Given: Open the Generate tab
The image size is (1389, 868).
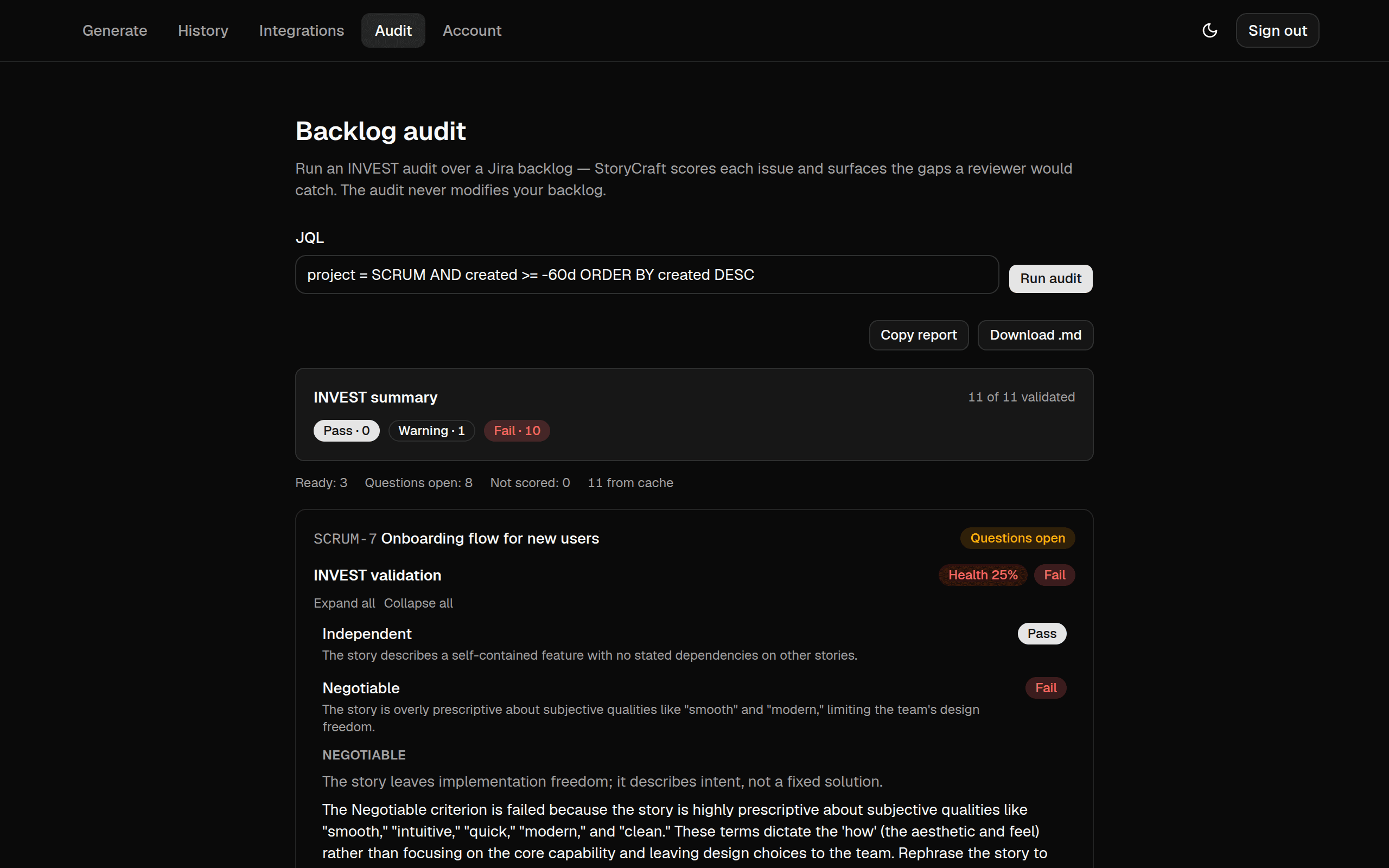Looking at the screenshot, I should tap(115, 30).
